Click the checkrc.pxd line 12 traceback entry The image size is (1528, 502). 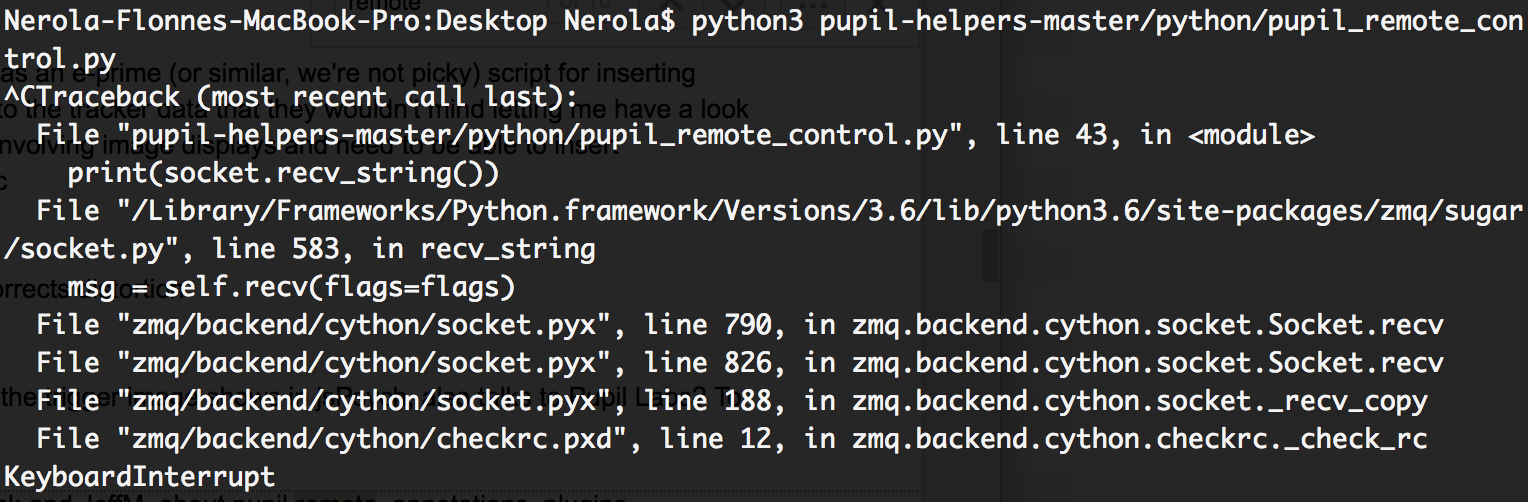tap(732, 439)
